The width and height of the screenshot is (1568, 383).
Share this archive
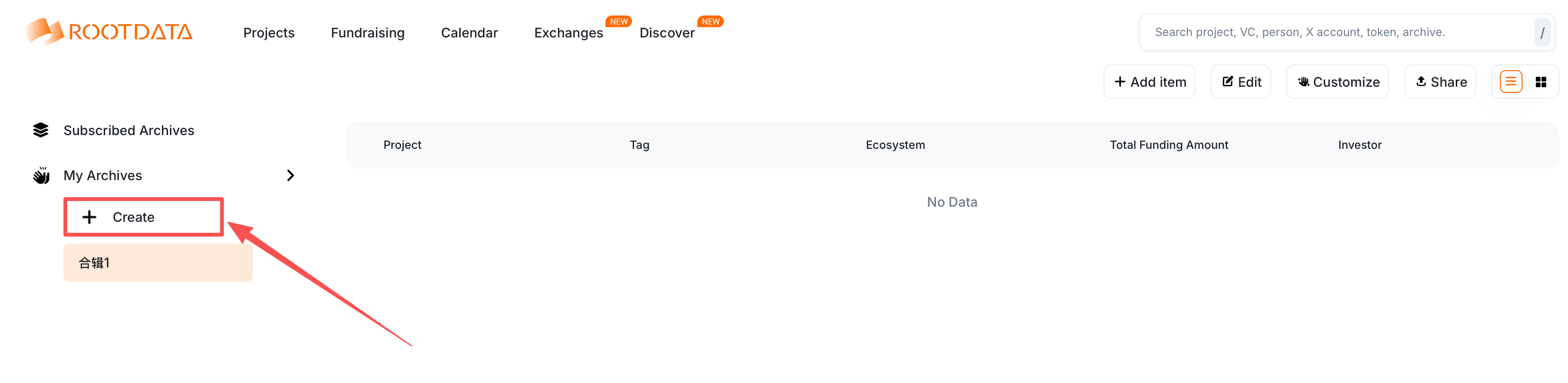pos(1440,82)
